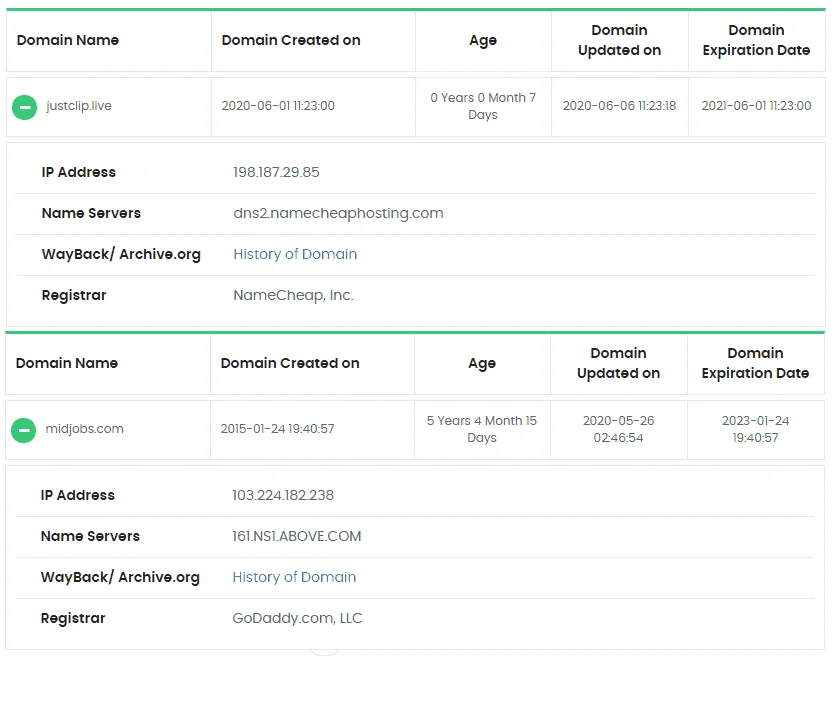The width and height of the screenshot is (833, 707).
Task: Click creation date 2020-06-01 11:23:00
Action: [278, 106]
